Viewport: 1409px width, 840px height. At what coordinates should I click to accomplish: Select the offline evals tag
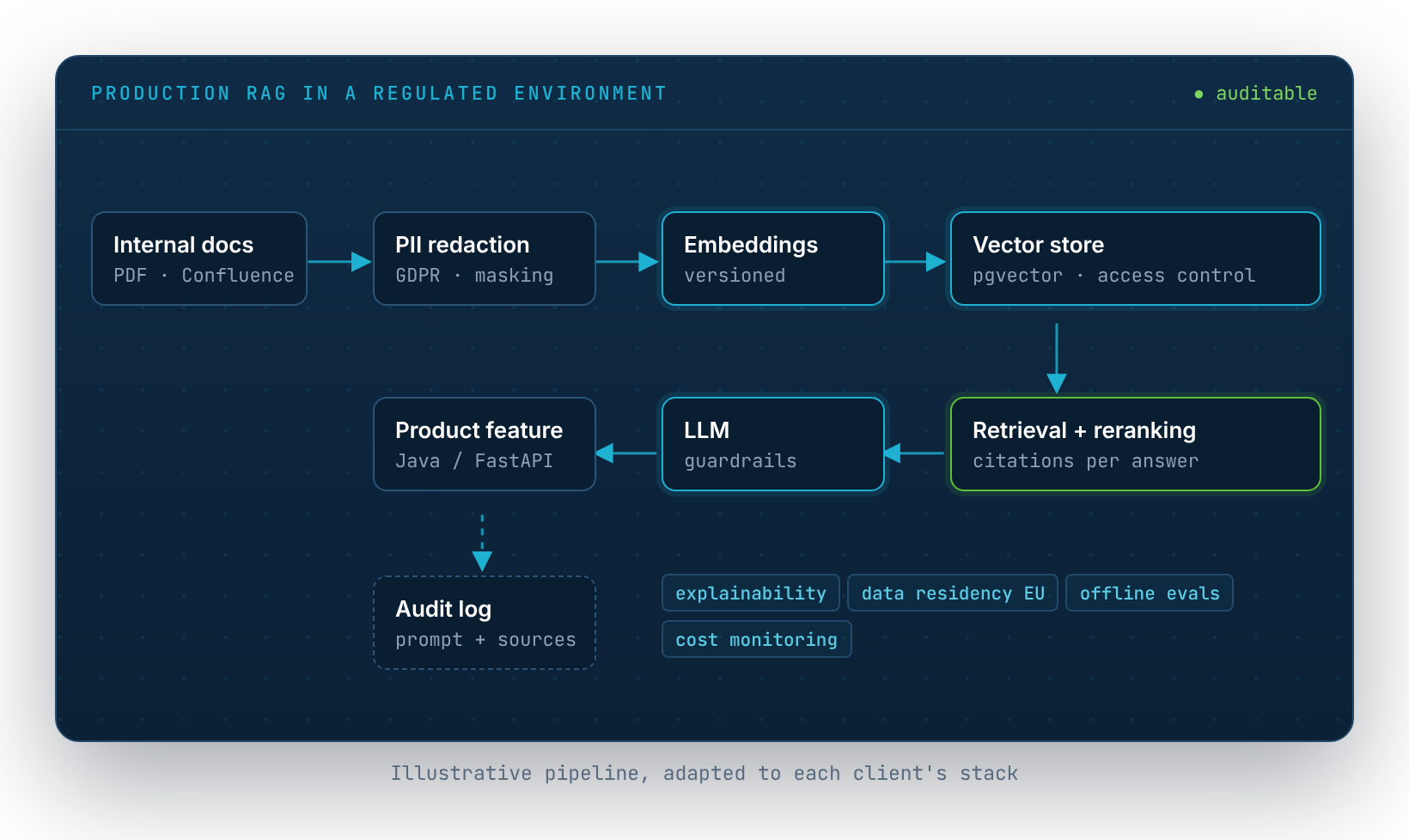pyautogui.click(x=1150, y=593)
